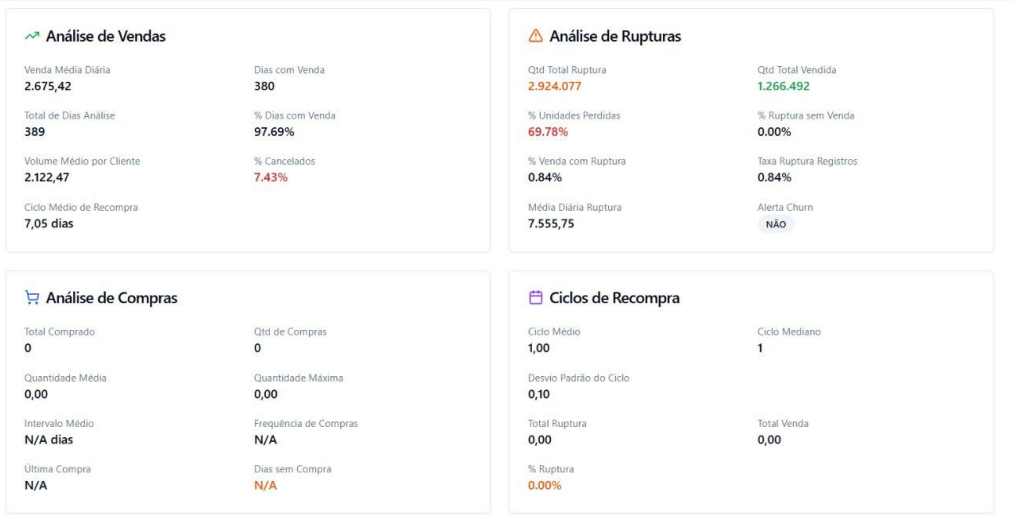The width and height of the screenshot is (1013, 531).
Task: Click the % Dias com Venda value 97.69%
Action: [x=274, y=132]
